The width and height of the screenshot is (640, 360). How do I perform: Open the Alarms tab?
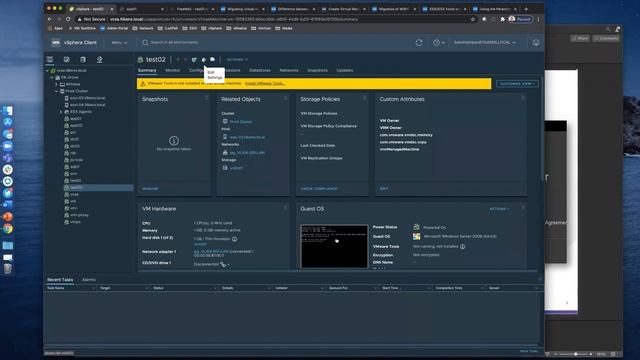click(x=89, y=280)
